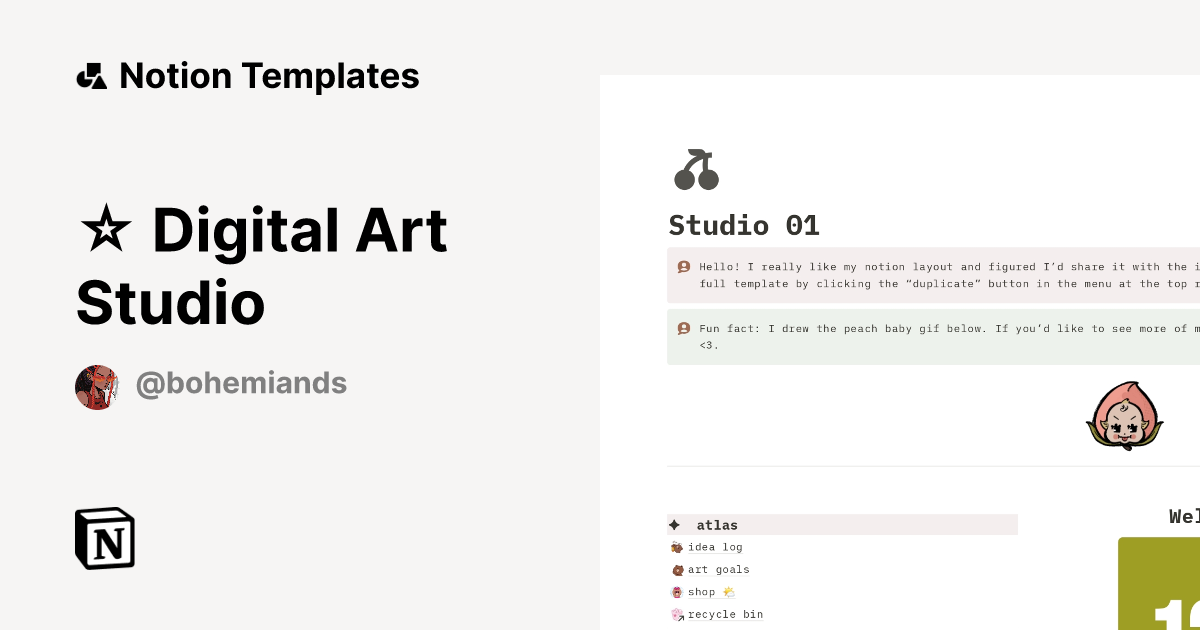The image size is (1200, 630).
Task: Click the speech bubble icon in the Fun fact callout
Action: (683, 328)
